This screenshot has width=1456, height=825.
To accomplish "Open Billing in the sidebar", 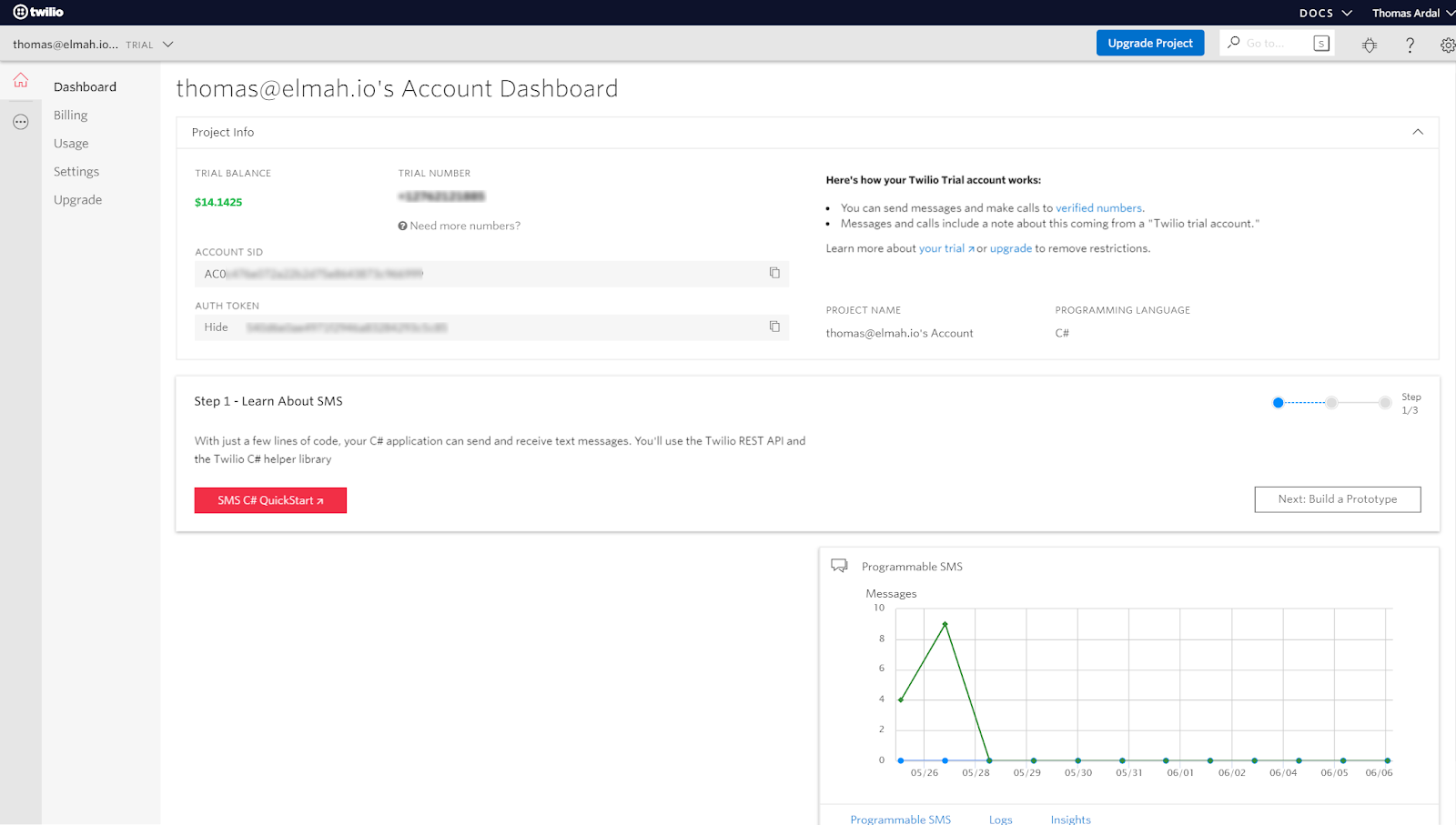I will (70, 115).
